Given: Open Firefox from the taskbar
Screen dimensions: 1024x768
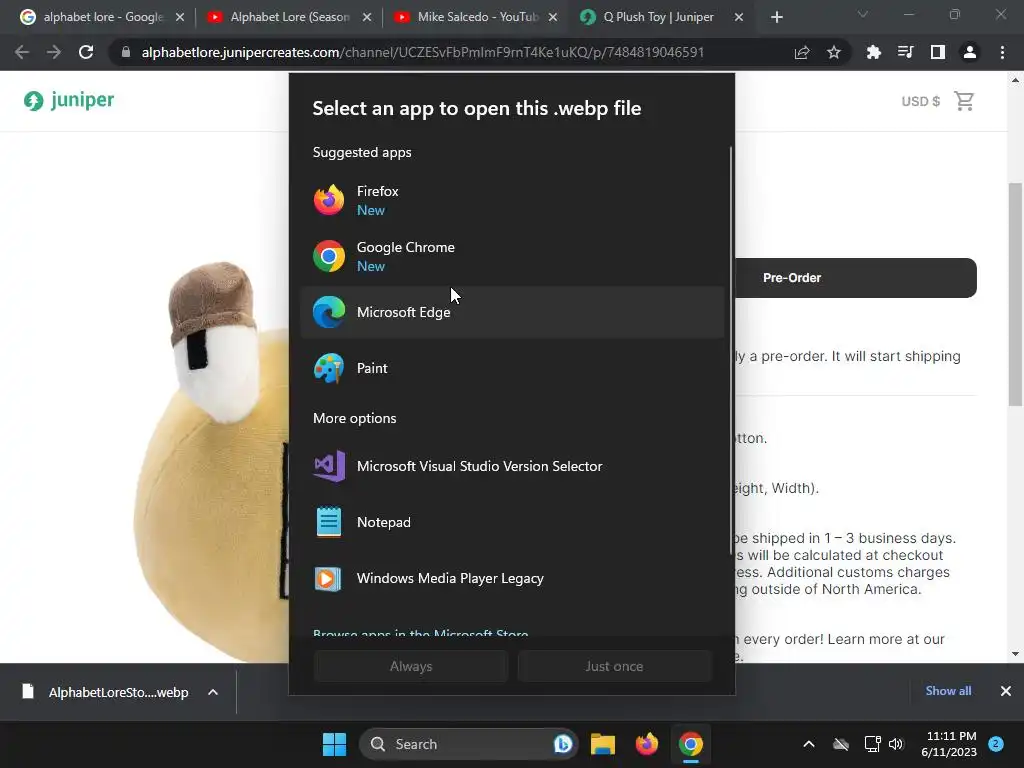Looking at the screenshot, I should (x=647, y=744).
